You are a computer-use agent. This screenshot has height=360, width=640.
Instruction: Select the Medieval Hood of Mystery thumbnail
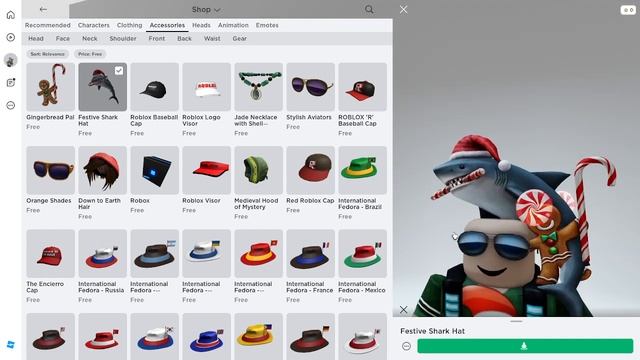[258, 170]
